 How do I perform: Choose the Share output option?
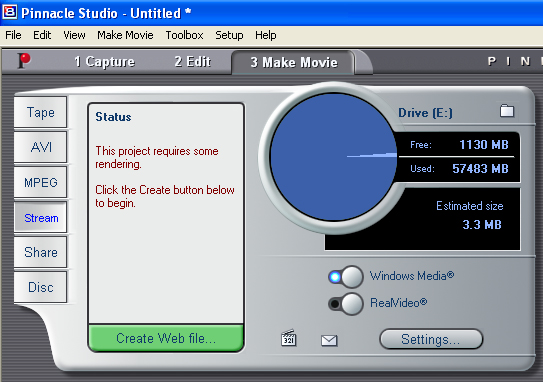pyautogui.click(x=41, y=252)
